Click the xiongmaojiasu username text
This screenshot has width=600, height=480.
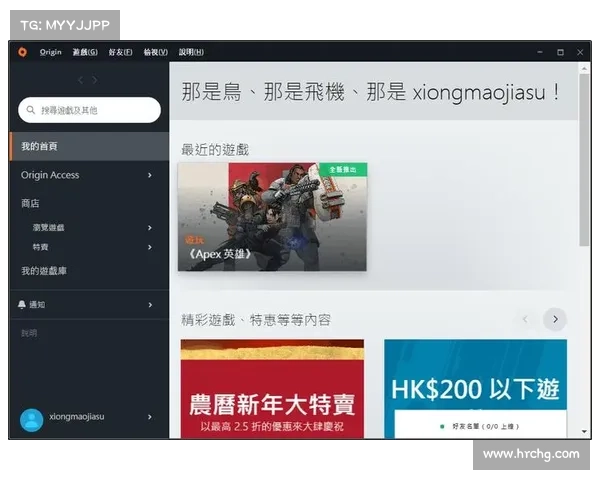(77, 416)
